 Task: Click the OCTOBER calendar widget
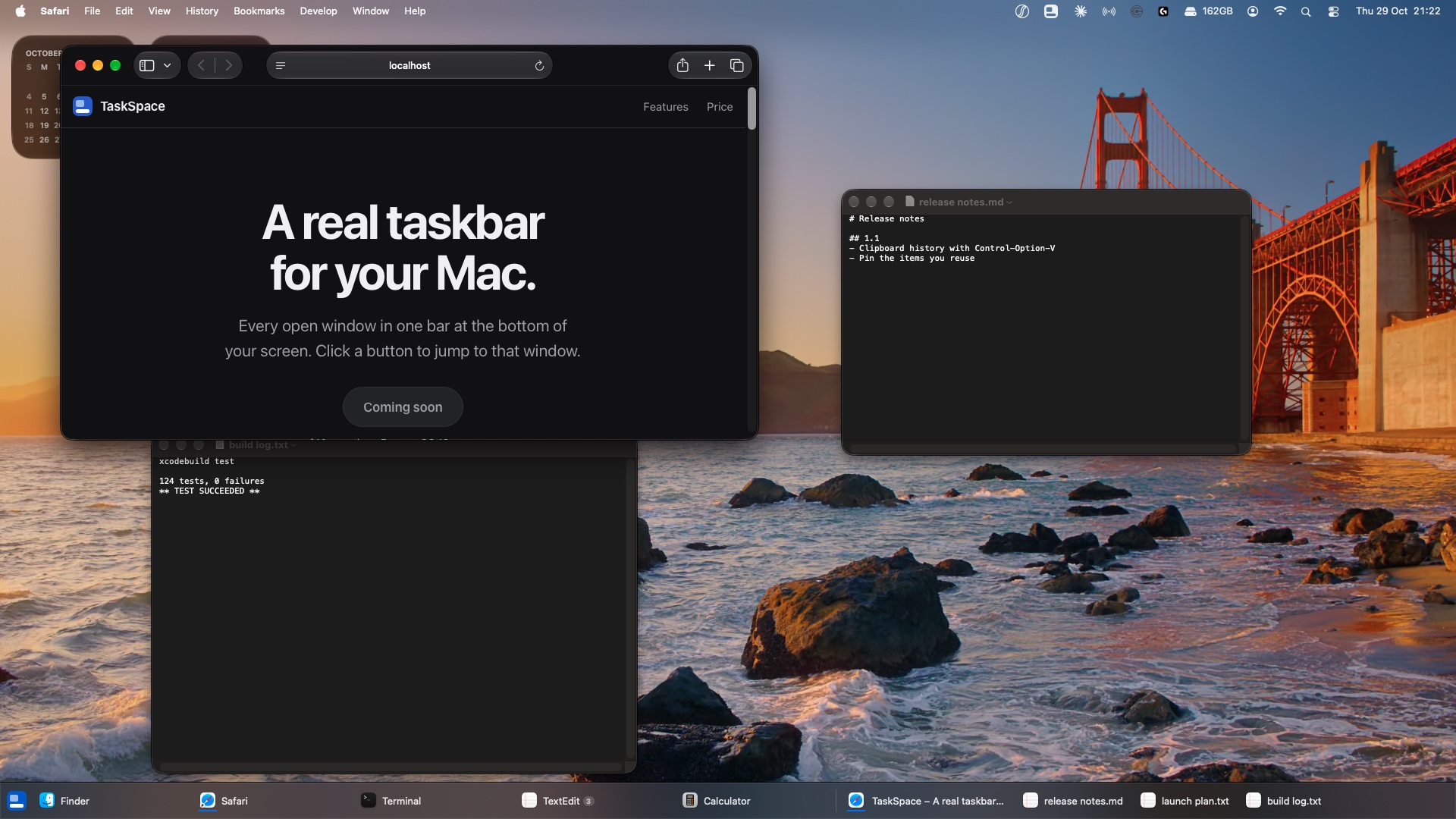pyautogui.click(x=36, y=97)
